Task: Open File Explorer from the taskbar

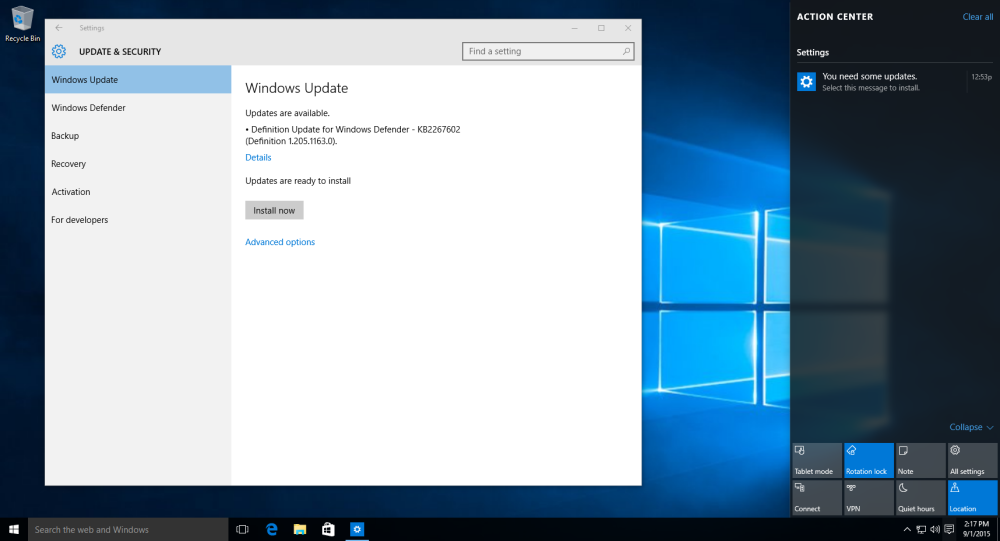Action: coord(300,530)
